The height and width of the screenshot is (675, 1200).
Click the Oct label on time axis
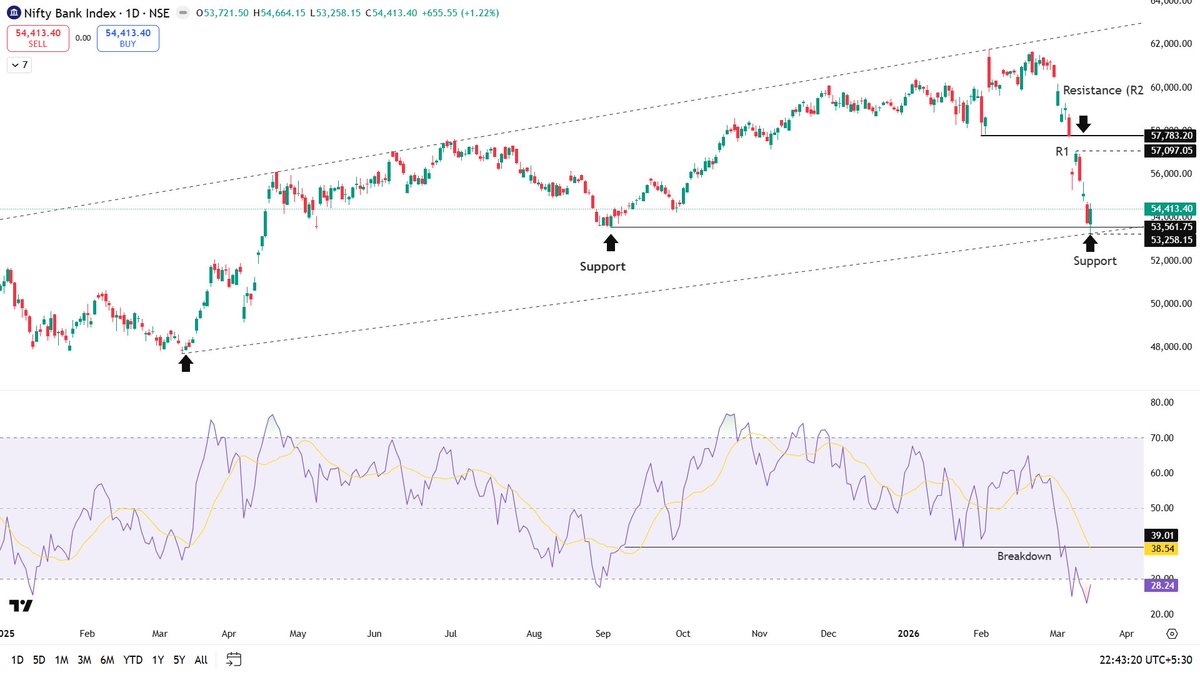[x=683, y=634]
